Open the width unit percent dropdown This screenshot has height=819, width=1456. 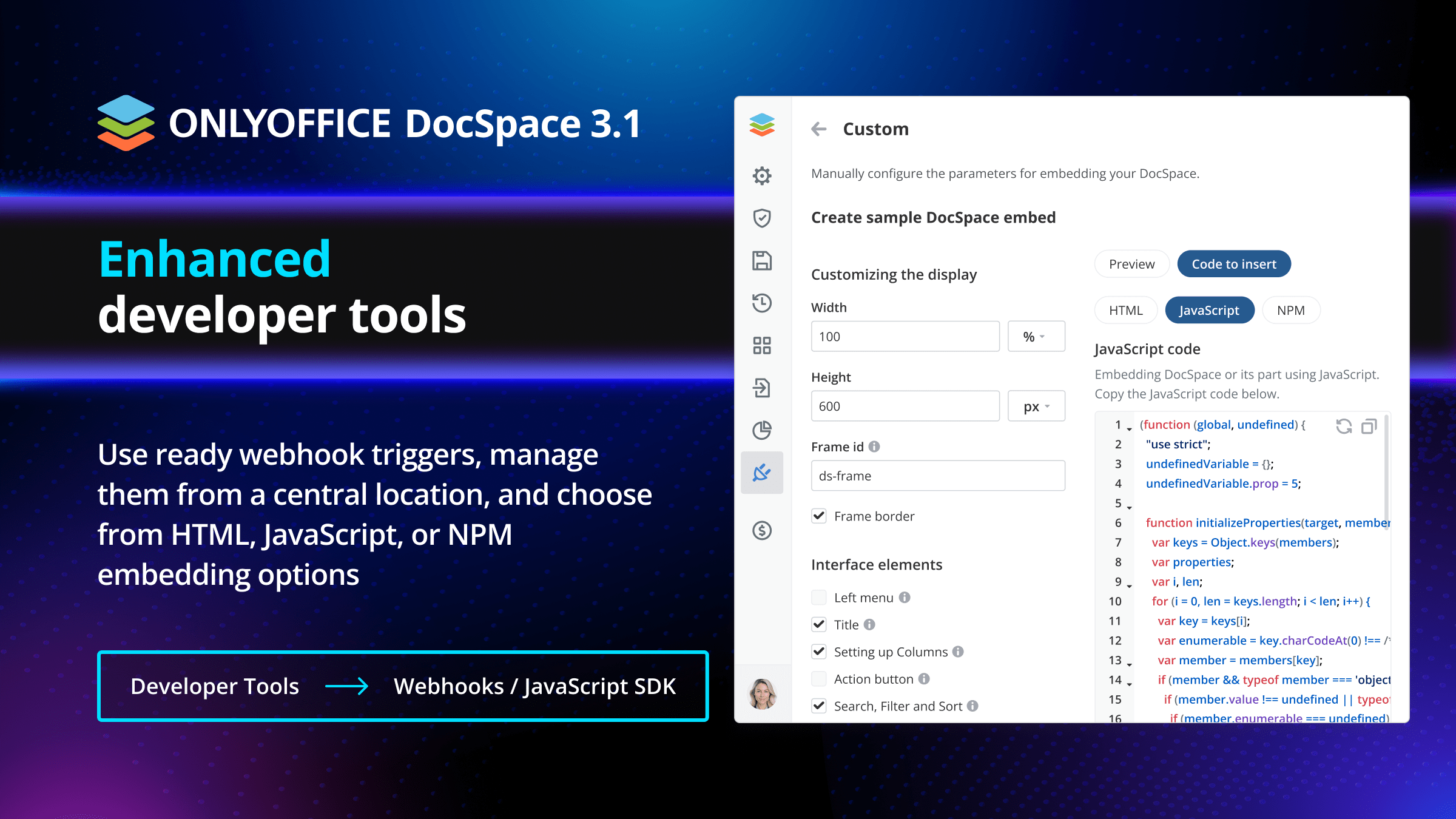point(1036,337)
